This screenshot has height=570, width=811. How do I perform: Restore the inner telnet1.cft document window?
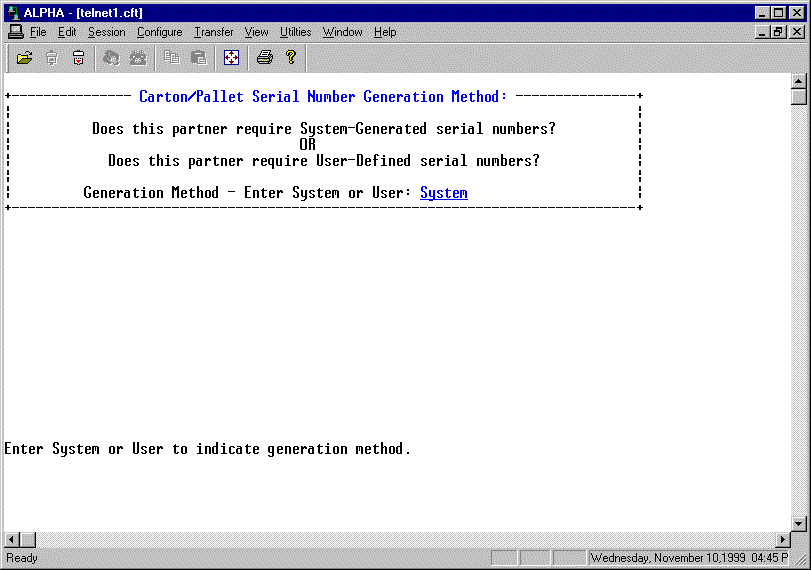pos(780,32)
